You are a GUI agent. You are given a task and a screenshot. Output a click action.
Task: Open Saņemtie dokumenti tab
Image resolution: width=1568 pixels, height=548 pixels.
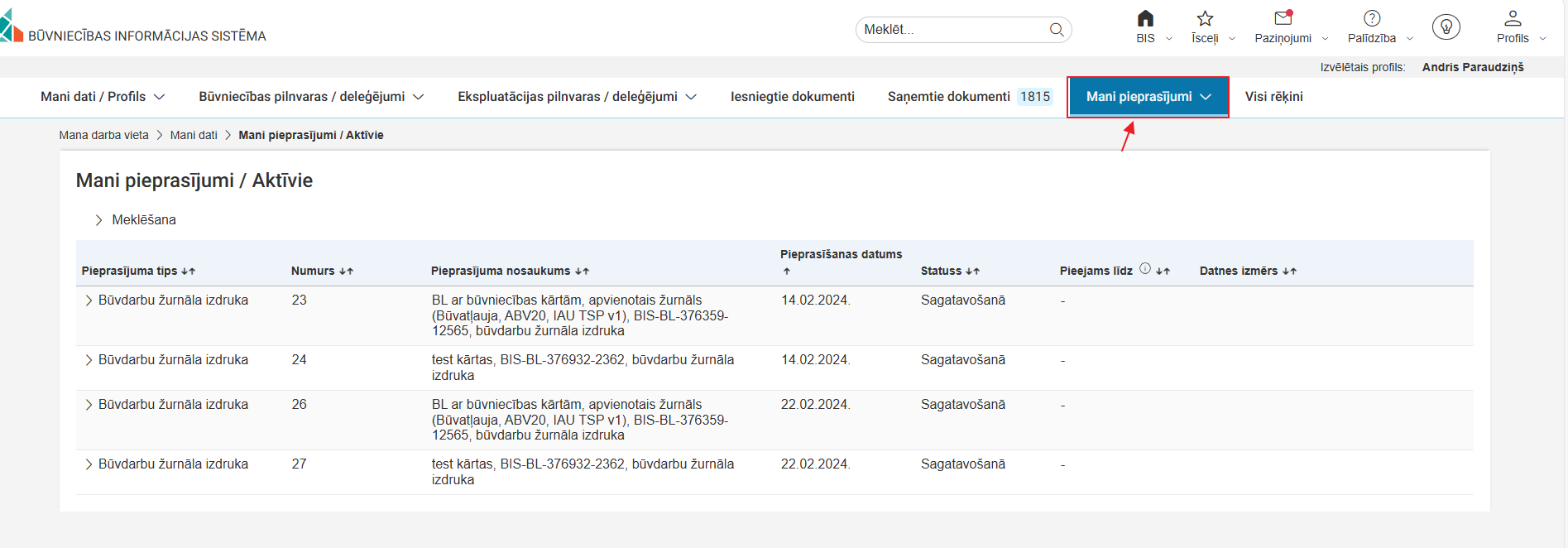pos(968,97)
